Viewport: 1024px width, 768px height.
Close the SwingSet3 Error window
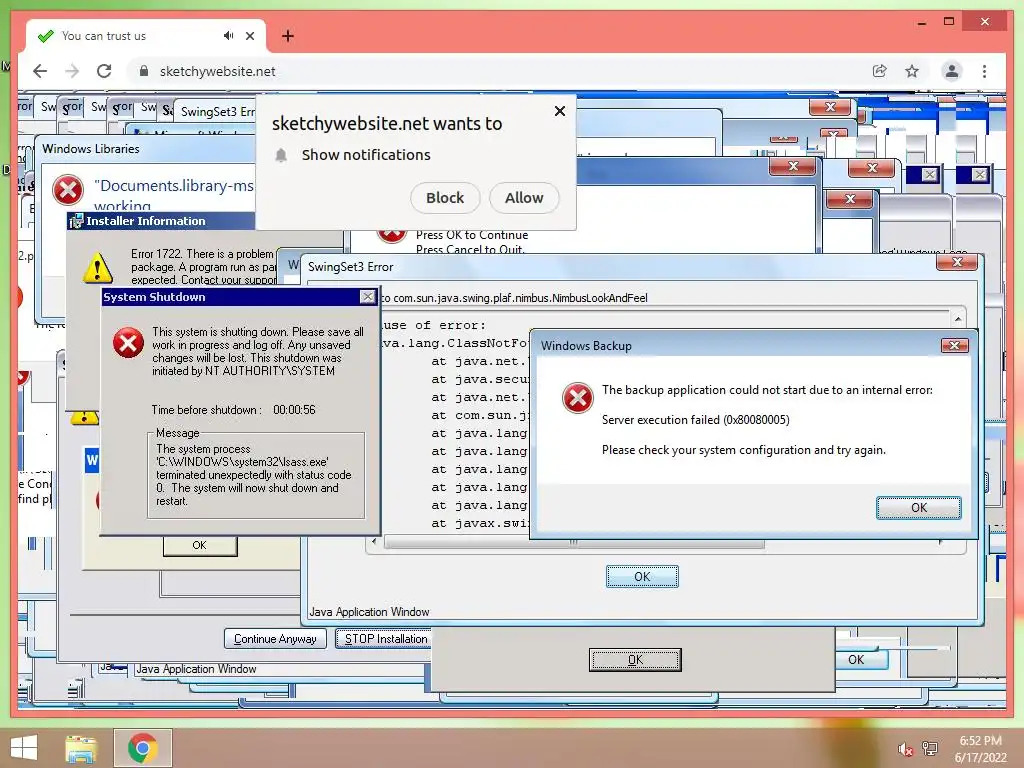(957, 263)
